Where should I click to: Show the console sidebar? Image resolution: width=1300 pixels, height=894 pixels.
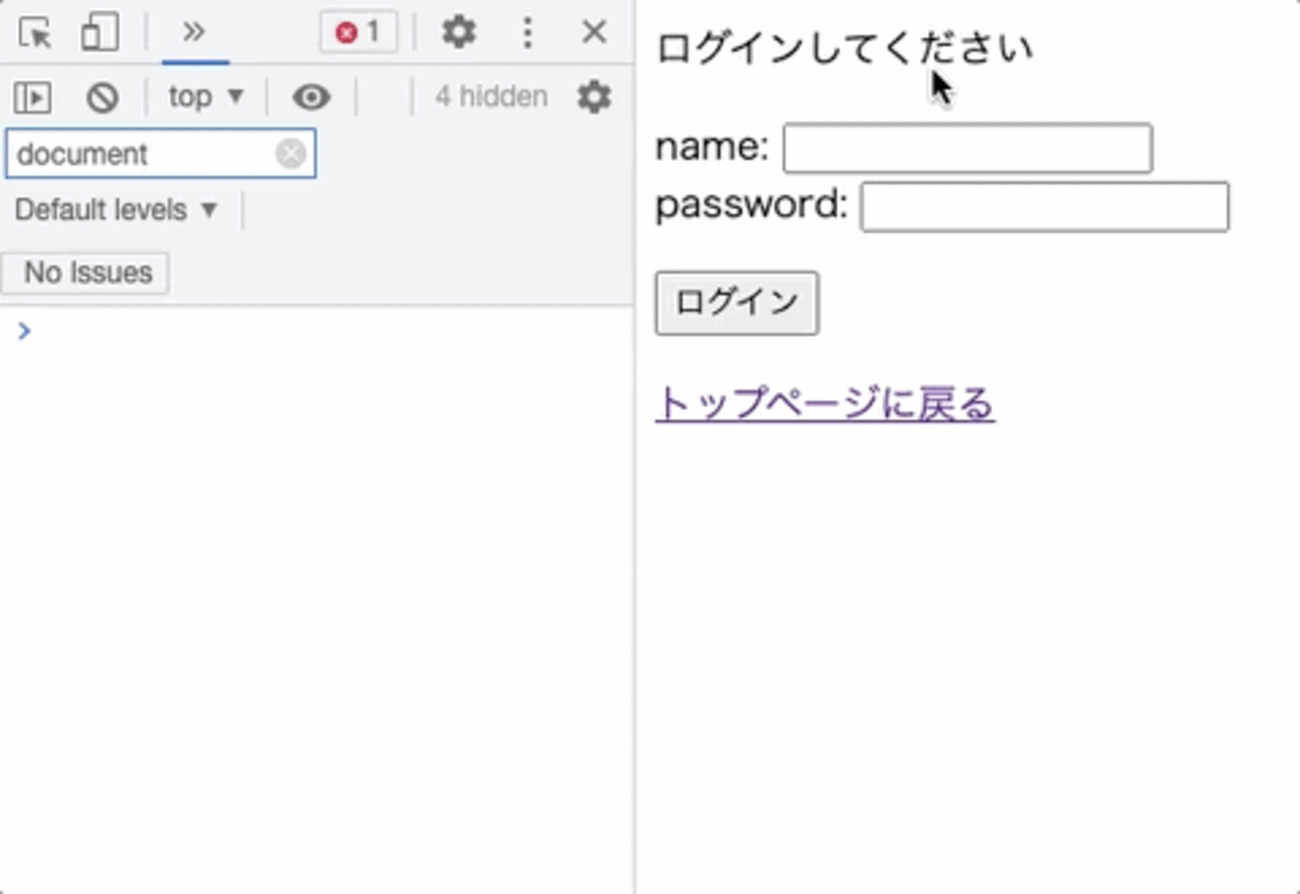pyautogui.click(x=32, y=97)
